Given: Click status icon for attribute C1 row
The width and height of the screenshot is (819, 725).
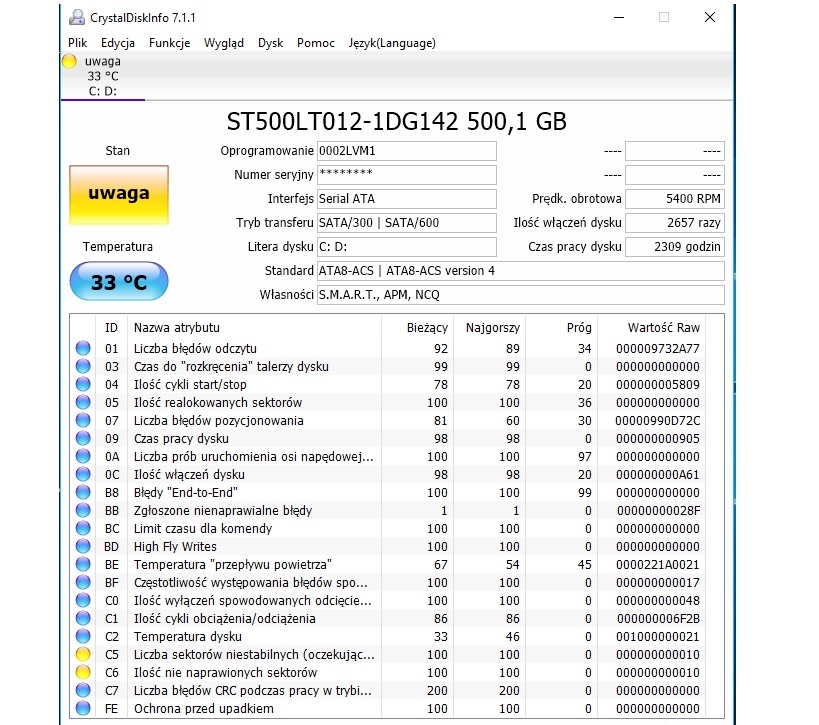Looking at the screenshot, I should tap(83, 618).
